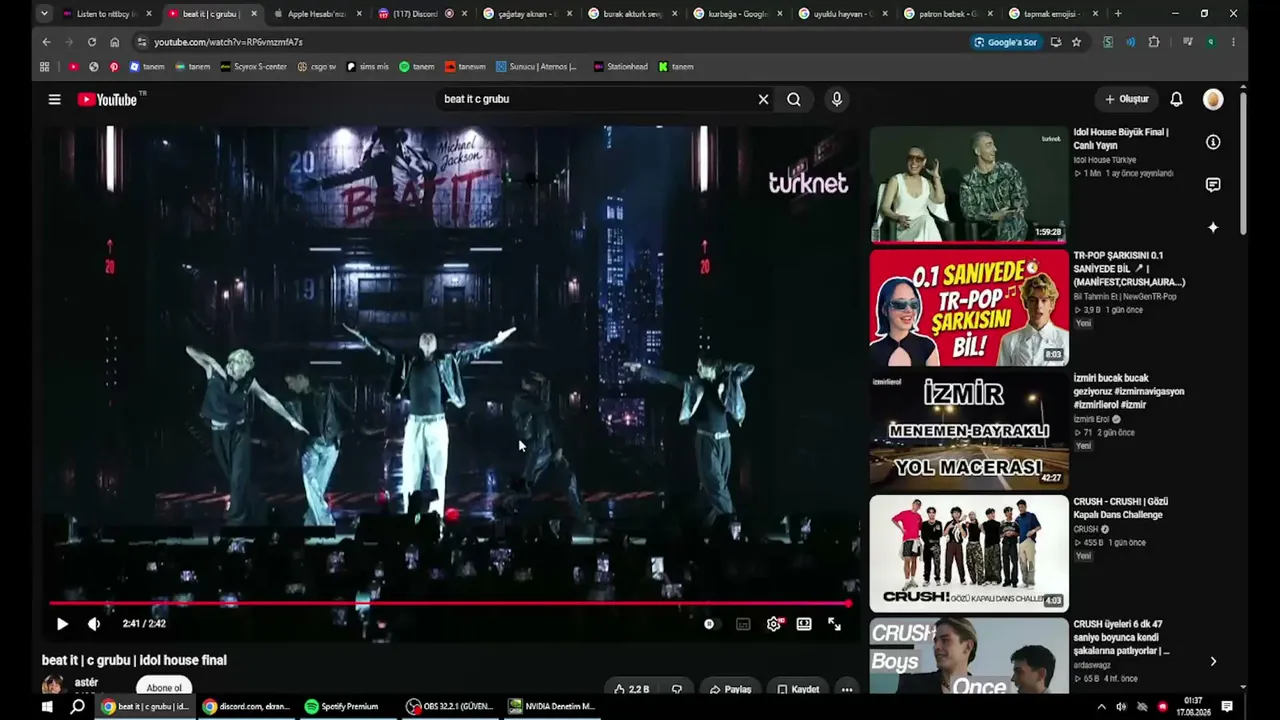The image size is (1280, 720).
Task: Mute the video volume
Action: click(x=94, y=624)
